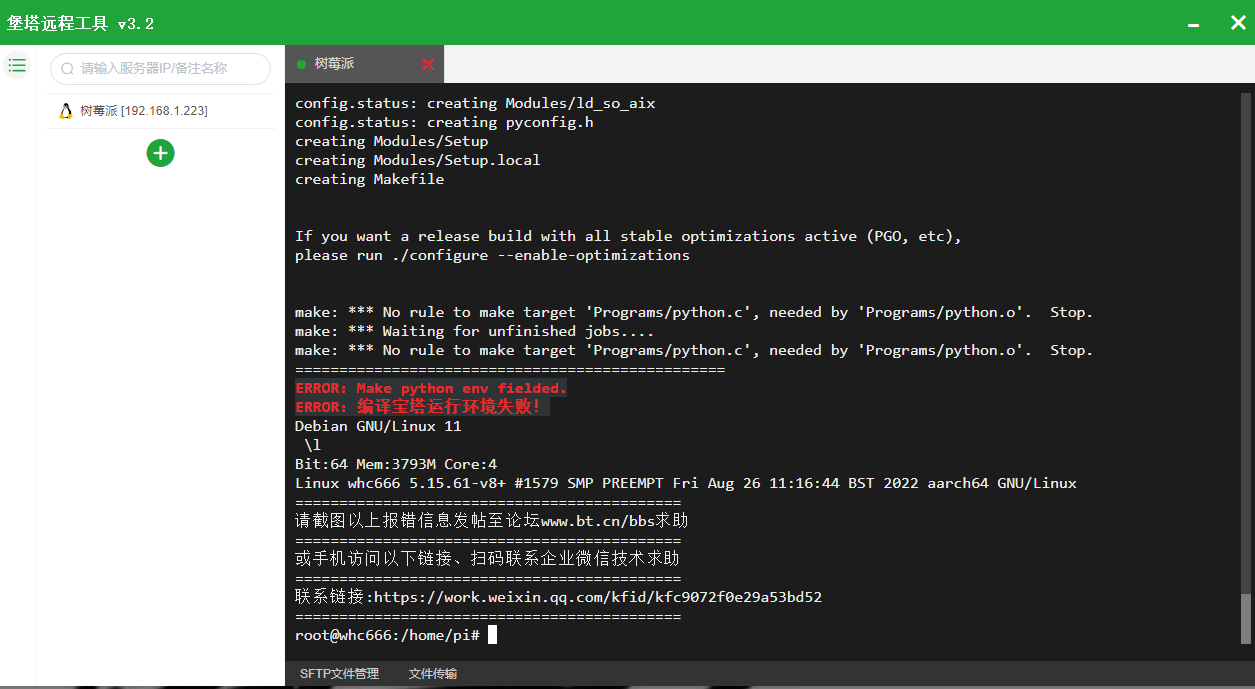
Task: Click the 堡塔远程工具 v3.2 title text
Action: click(81, 23)
